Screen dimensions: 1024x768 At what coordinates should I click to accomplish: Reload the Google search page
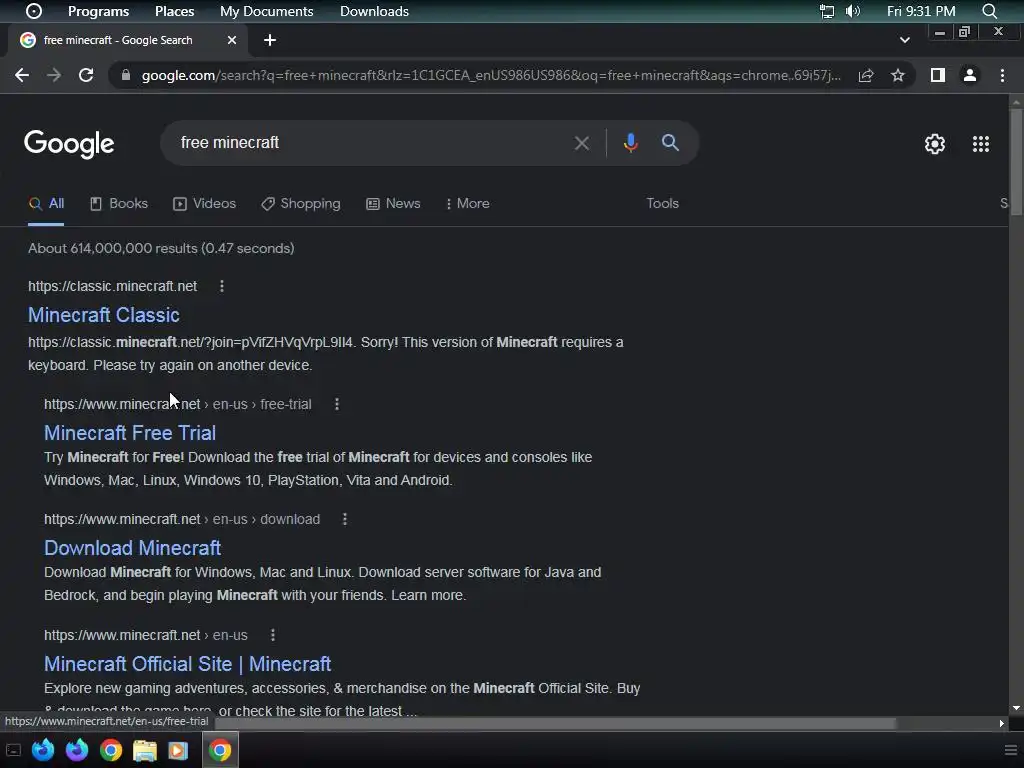coord(86,75)
